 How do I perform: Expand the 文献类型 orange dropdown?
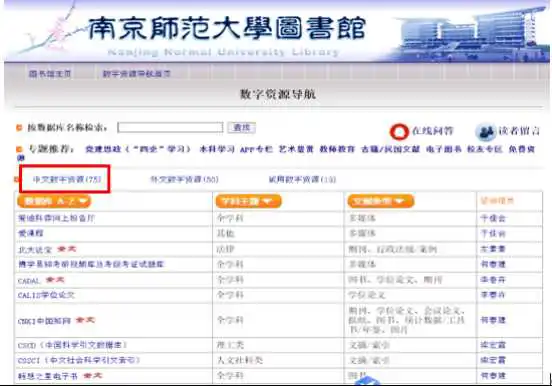click(381, 201)
